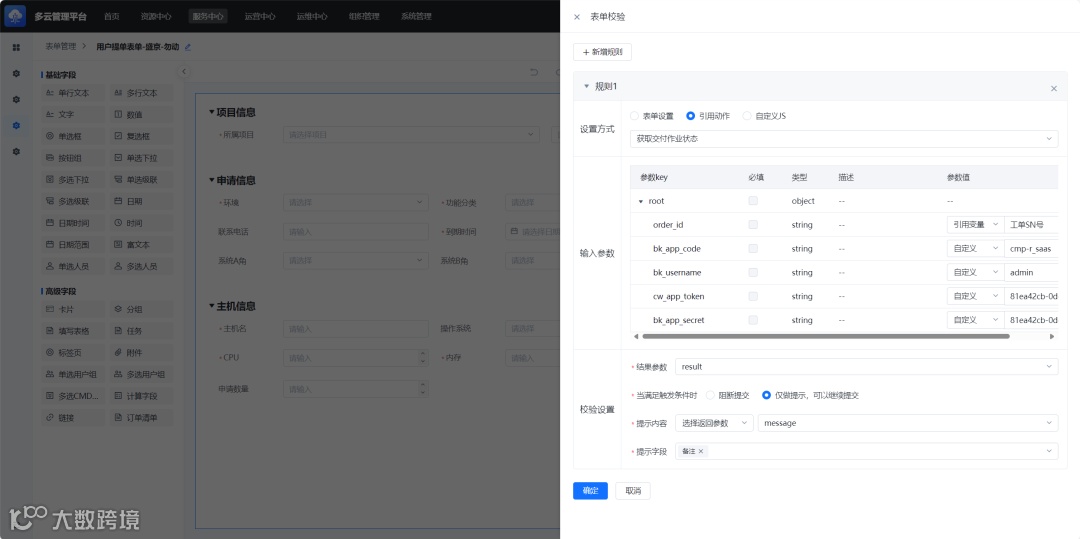Image resolution: width=1080 pixels, height=539 pixels.
Task: Select 仅做提示，可以继续提交 radio option
Action: [x=810, y=395]
